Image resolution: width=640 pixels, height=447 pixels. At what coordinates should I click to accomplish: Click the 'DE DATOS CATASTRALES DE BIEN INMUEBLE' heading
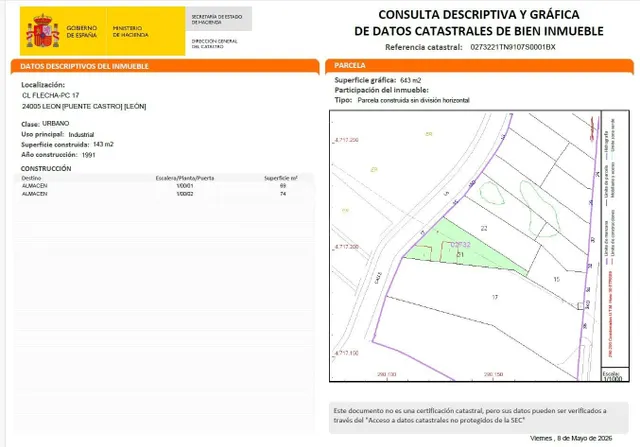click(x=479, y=31)
